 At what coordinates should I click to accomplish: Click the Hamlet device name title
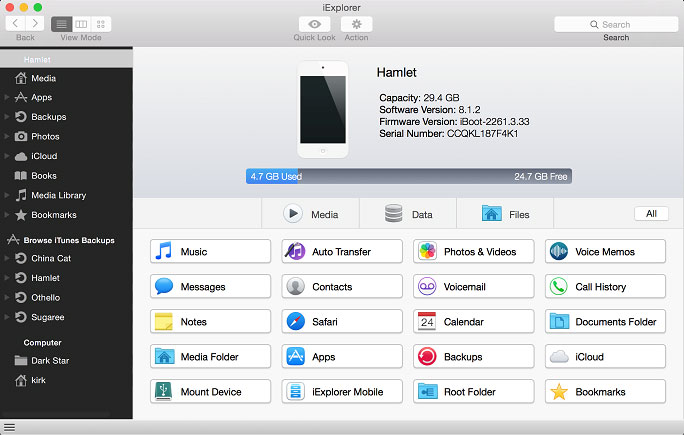click(397, 72)
